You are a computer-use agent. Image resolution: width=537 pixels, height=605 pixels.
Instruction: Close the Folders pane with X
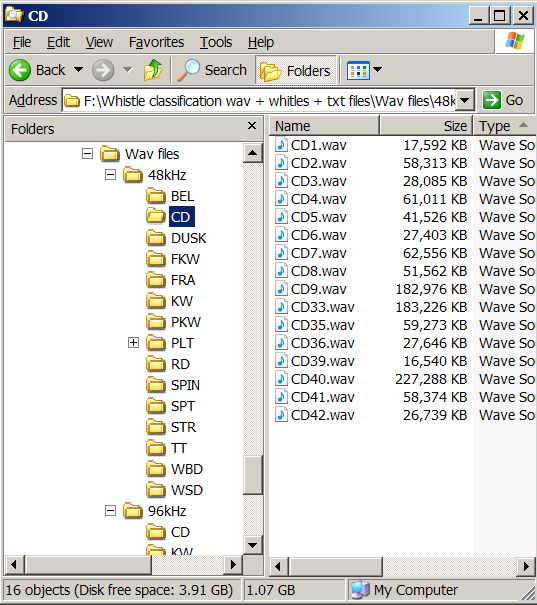click(x=252, y=126)
